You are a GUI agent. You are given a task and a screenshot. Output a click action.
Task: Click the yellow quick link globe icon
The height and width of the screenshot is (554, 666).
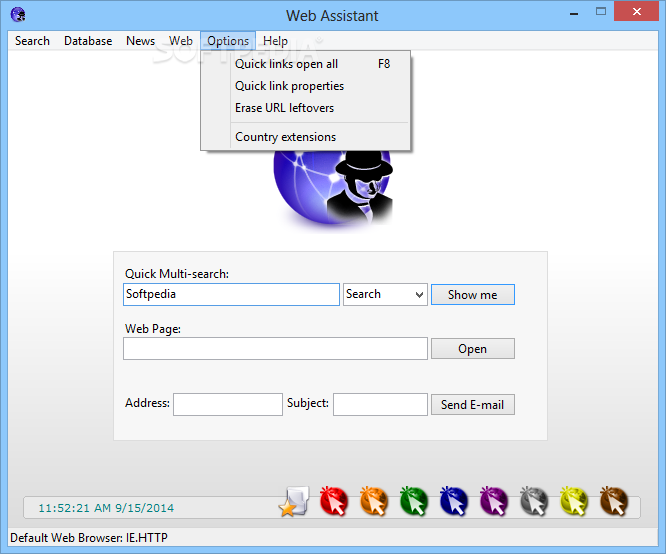[x=574, y=501]
